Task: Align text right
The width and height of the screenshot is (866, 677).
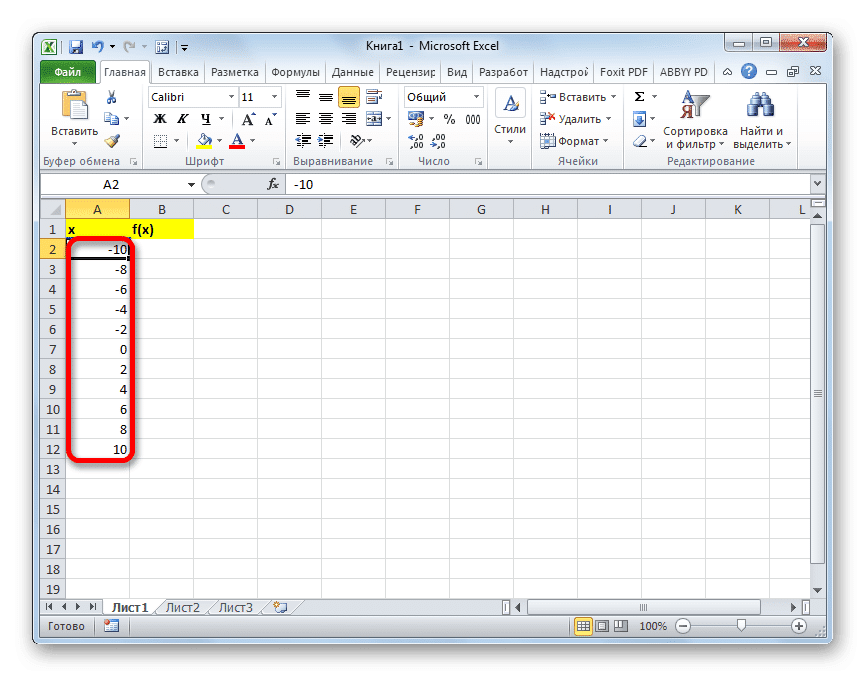Action: [348, 119]
